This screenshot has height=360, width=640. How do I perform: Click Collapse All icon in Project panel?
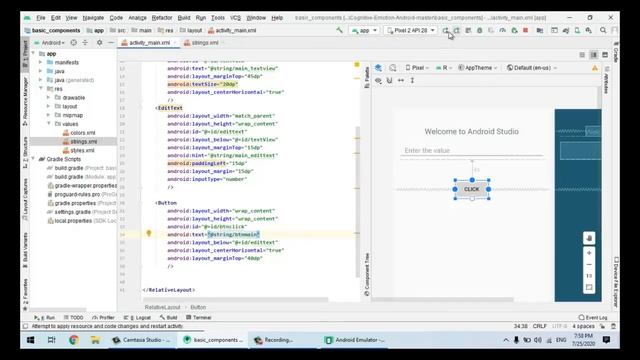click(85, 42)
